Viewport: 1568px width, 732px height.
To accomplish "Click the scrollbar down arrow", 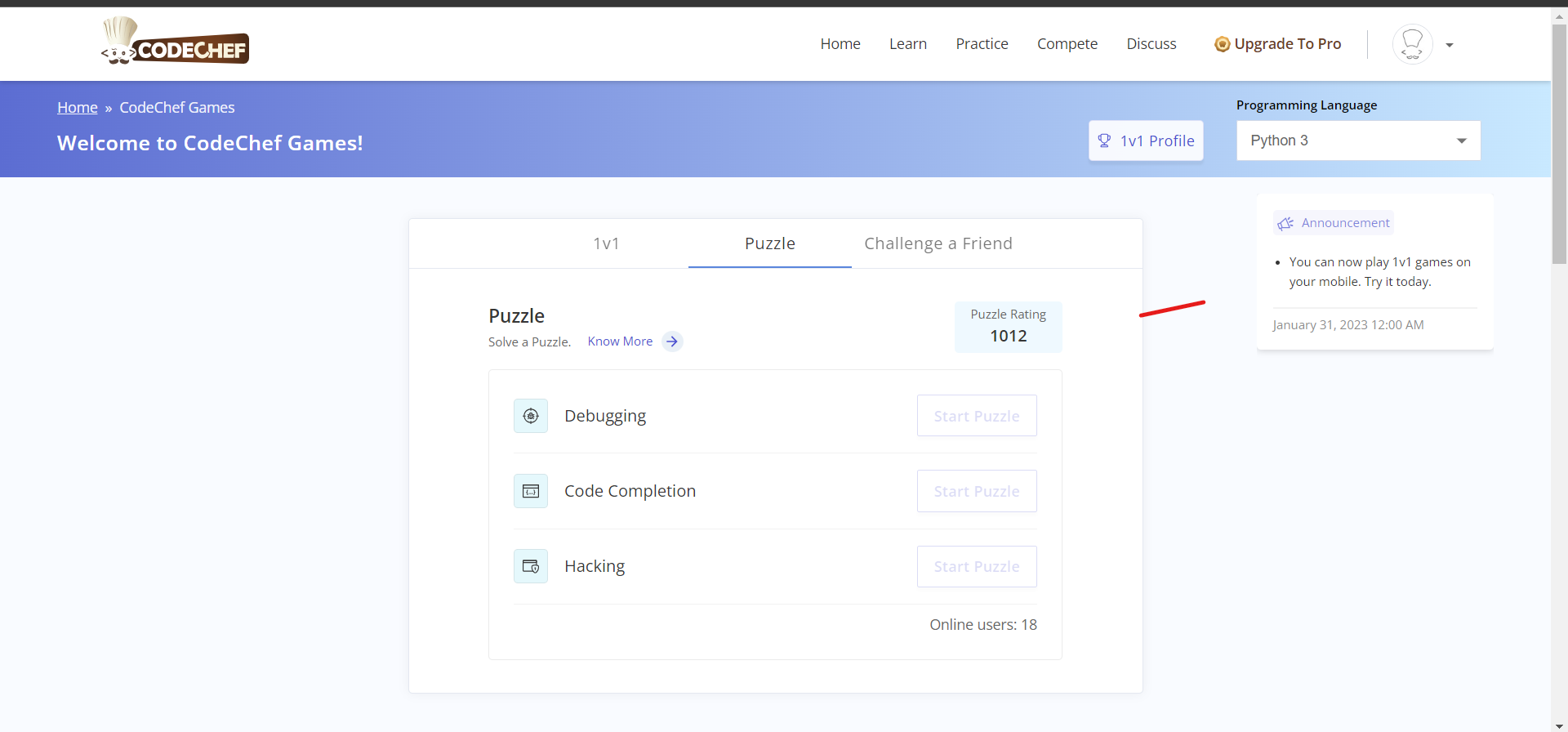I will tap(1560, 725).
